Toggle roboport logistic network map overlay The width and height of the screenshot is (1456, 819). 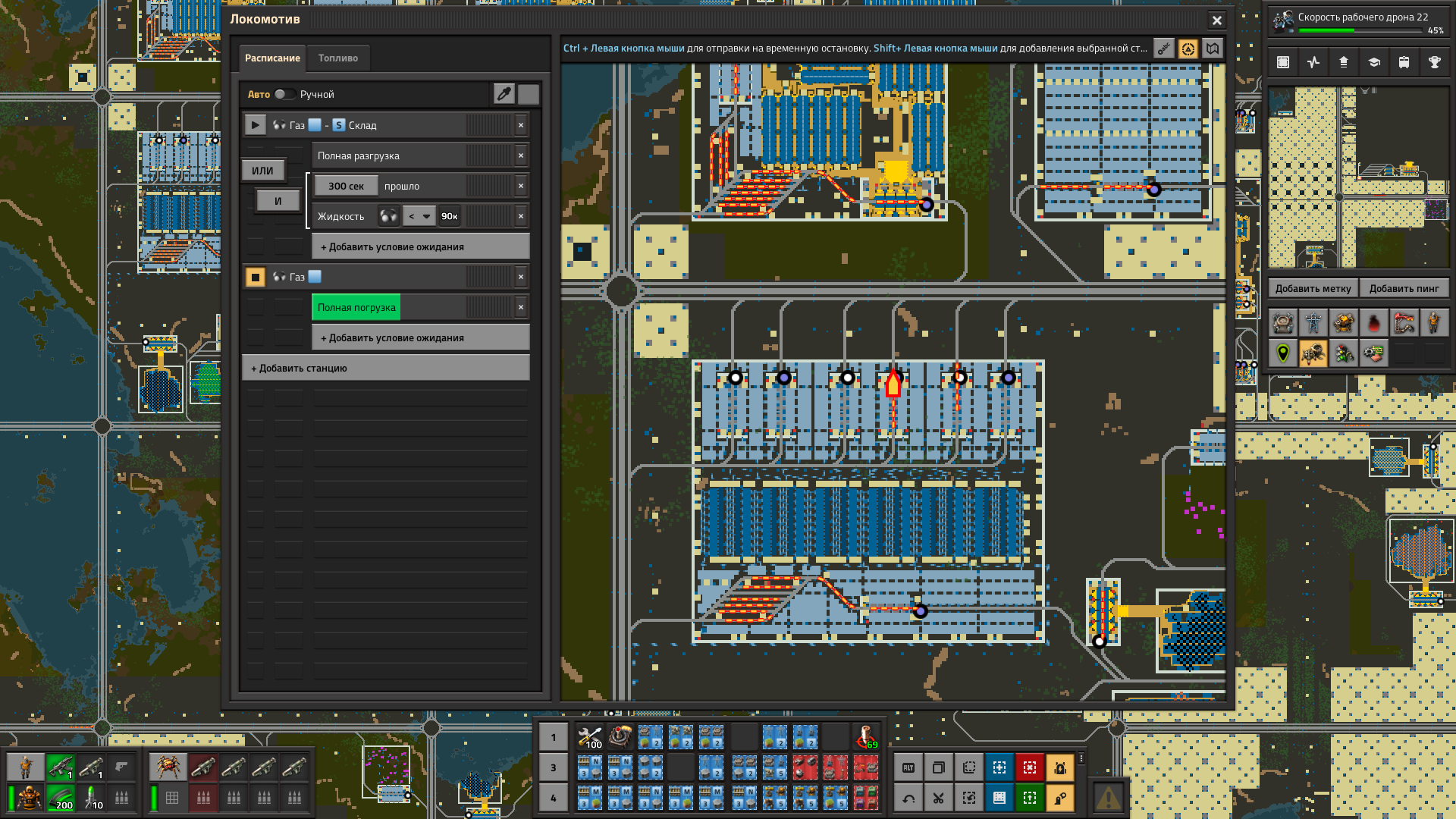pos(1283,323)
